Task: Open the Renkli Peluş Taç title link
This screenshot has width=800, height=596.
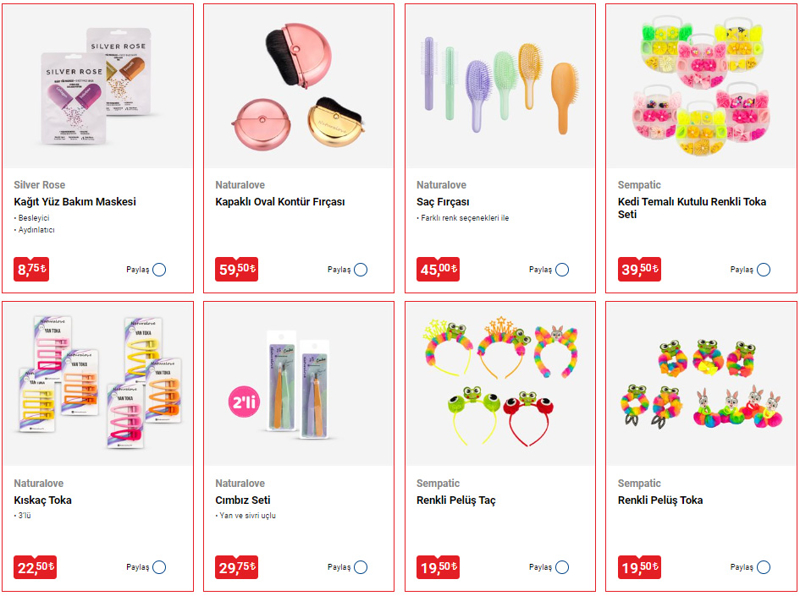Action: click(x=456, y=500)
